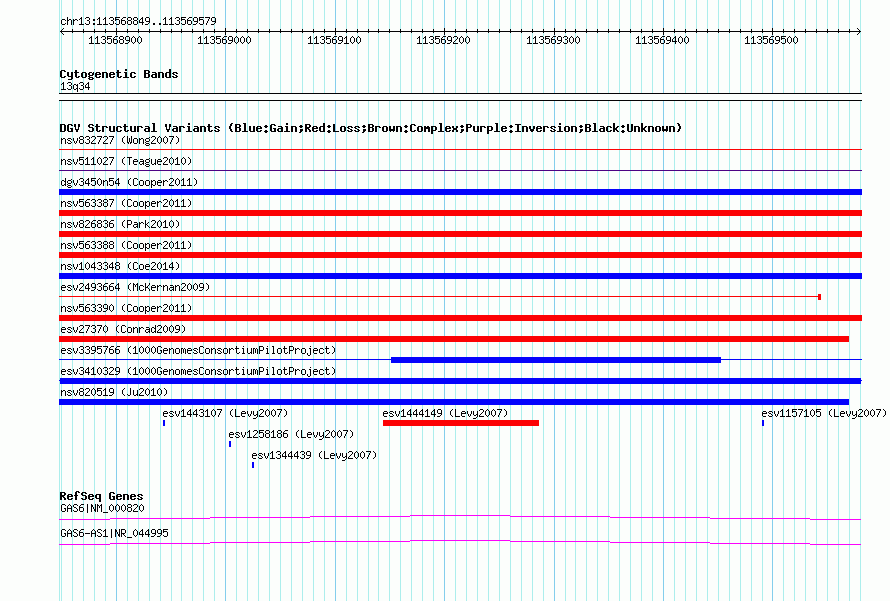Open variant label esv1258186 (Levy2007)

point(291,434)
